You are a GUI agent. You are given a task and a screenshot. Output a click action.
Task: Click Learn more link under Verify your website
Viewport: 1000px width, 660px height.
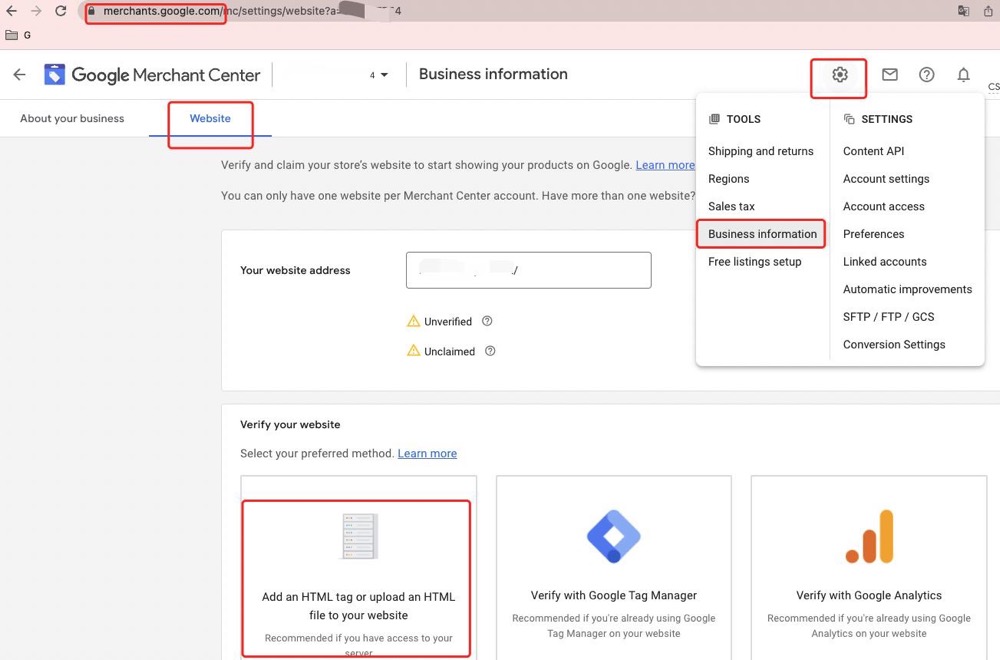point(427,453)
